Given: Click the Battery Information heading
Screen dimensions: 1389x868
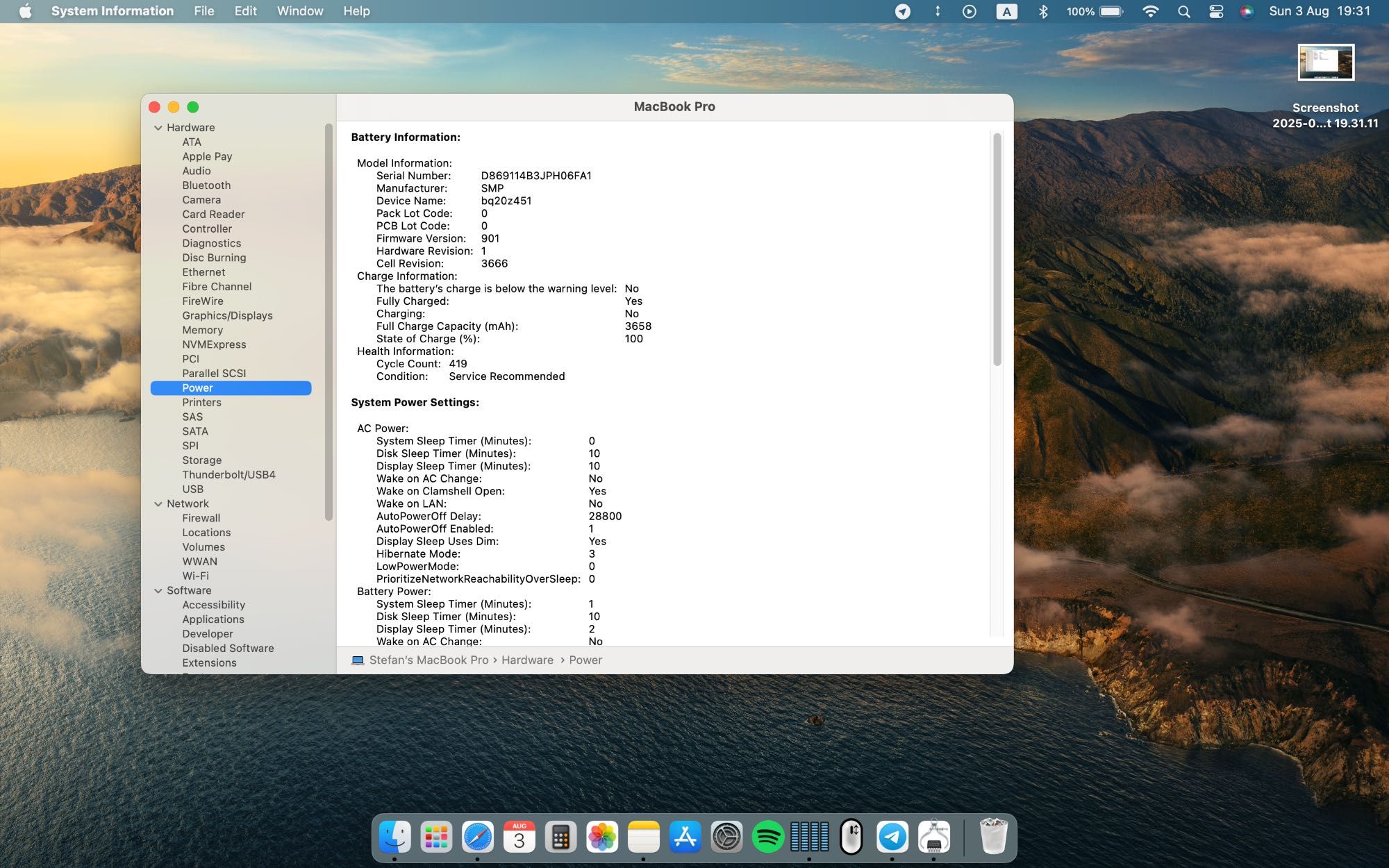Looking at the screenshot, I should [x=406, y=137].
